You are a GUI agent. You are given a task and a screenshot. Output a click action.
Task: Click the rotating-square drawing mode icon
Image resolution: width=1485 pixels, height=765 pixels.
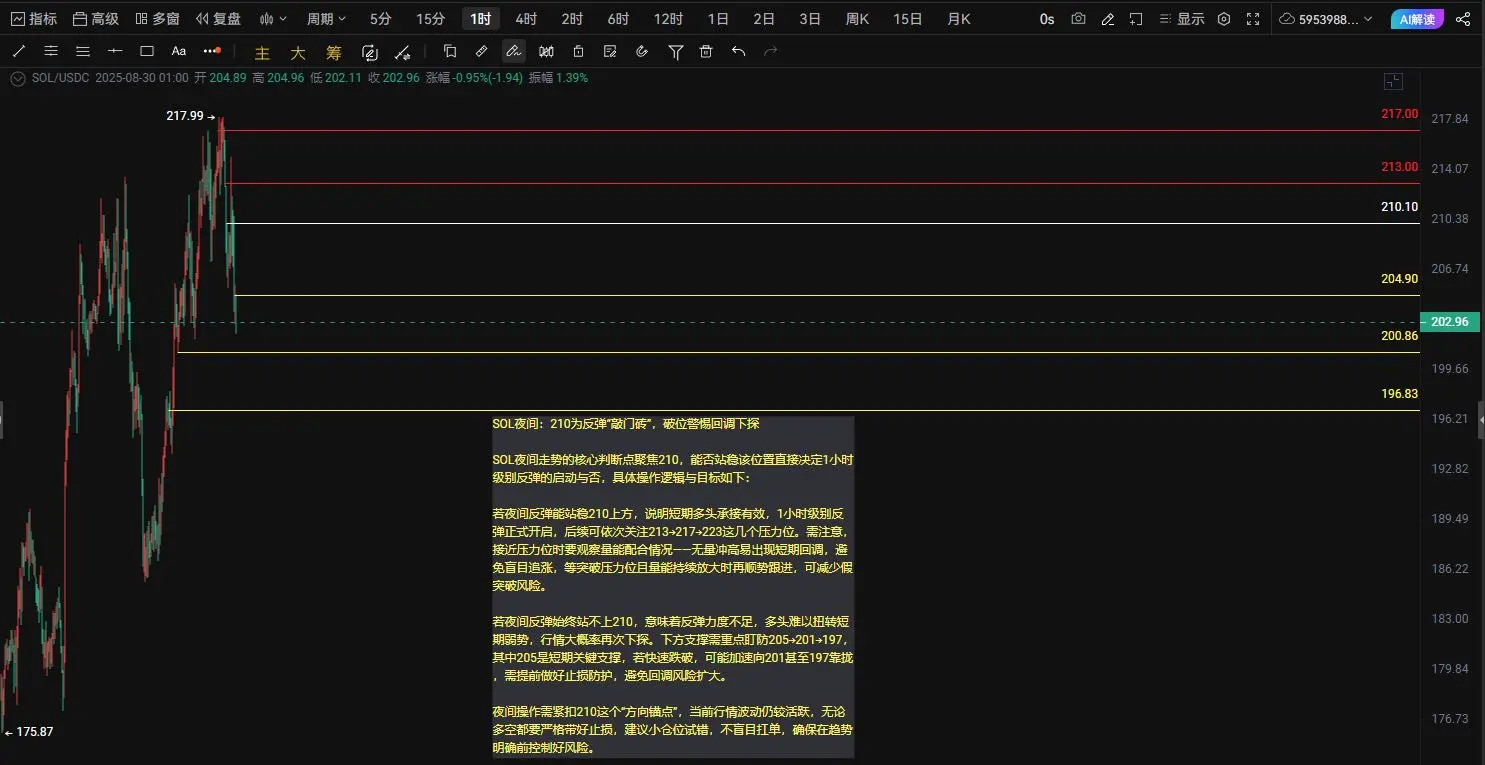pos(370,52)
